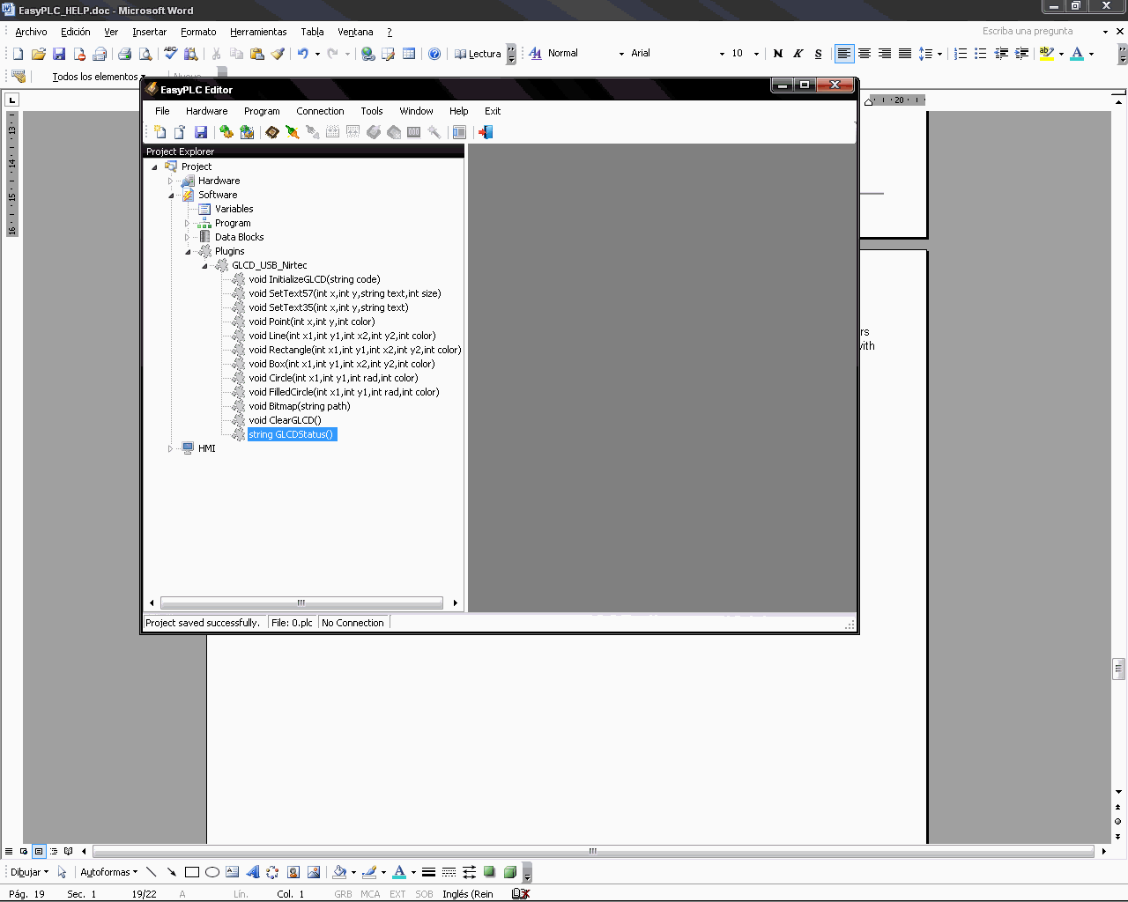Screen dimensions: 1128x902
Task: Insert WordArt from the drawing toolbar
Action: coord(253,872)
